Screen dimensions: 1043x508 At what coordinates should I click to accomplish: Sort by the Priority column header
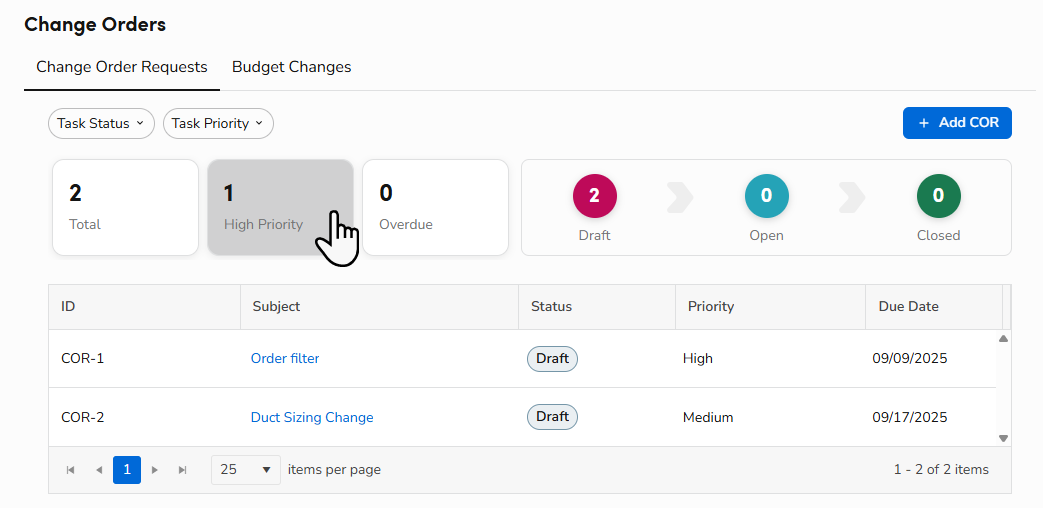[770, 307]
